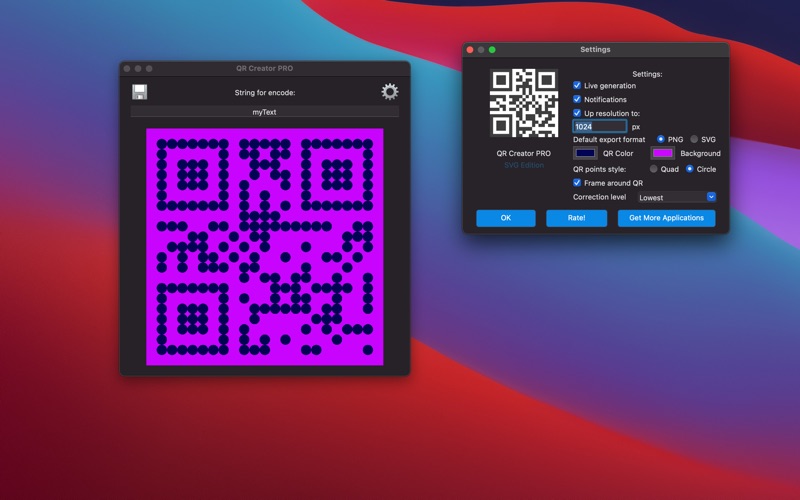Click the Rate! button
800x500 pixels.
point(576,218)
